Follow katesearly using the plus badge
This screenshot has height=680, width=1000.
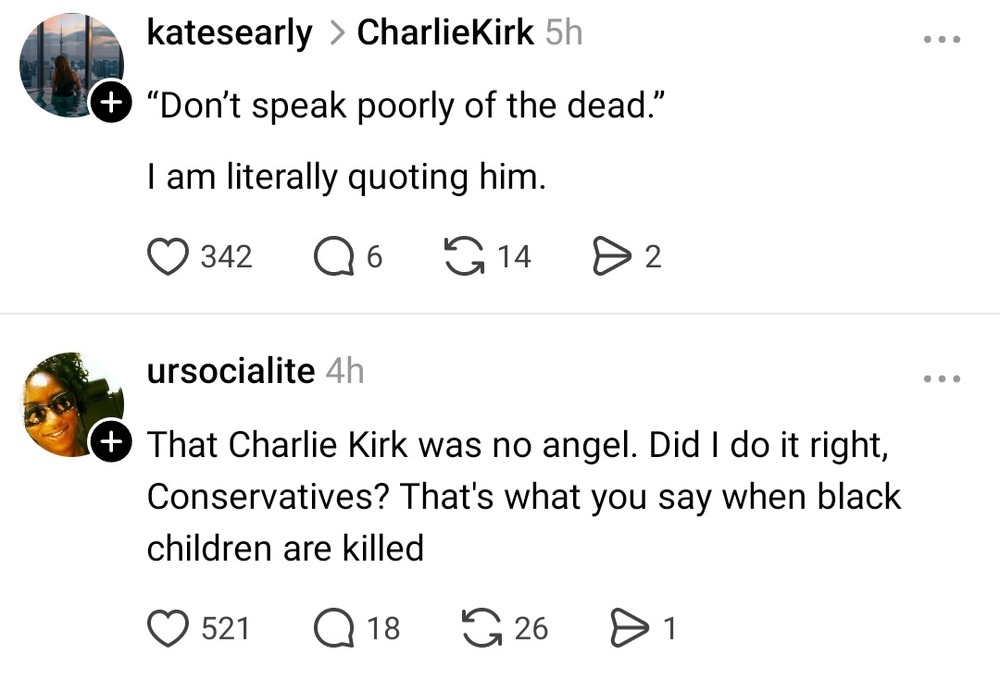coord(109,100)
